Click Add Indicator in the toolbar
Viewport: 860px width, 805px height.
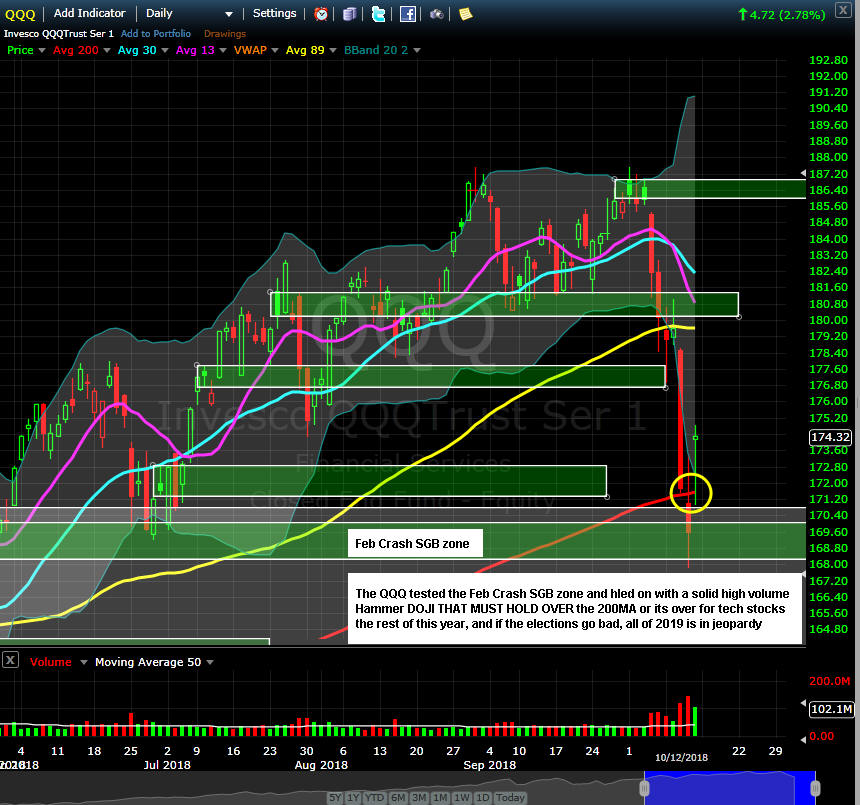click(x=89, y=14)
